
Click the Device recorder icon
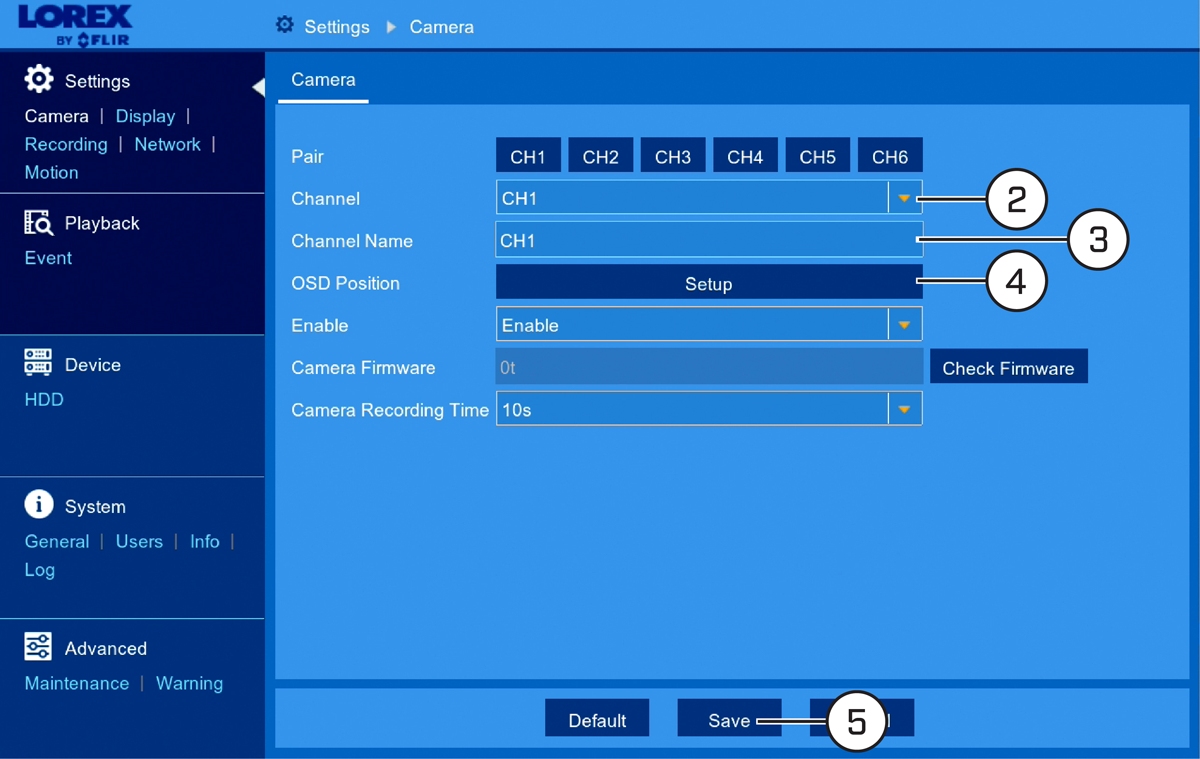coord(38,363)
